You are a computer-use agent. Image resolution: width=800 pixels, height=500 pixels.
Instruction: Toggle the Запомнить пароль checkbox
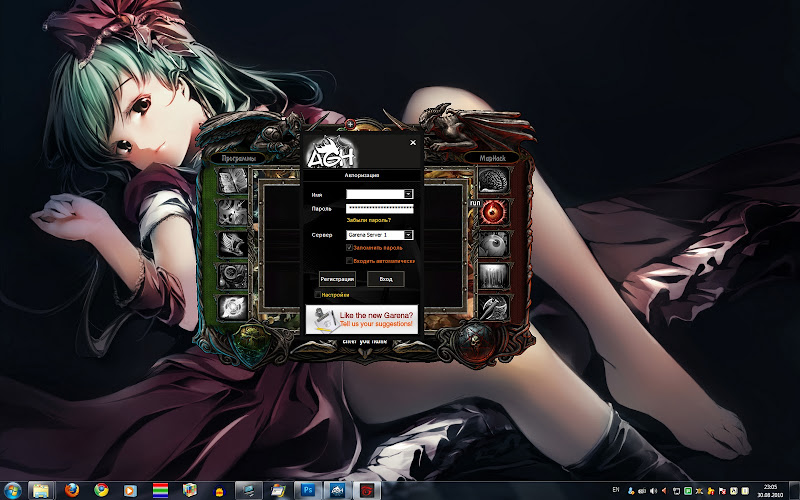click(x=349, y=247)
